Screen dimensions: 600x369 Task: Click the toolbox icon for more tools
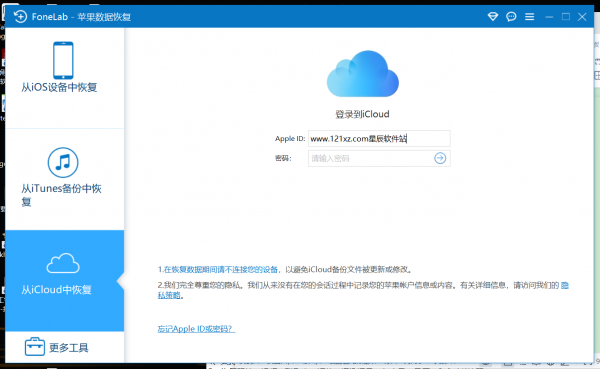[35, 346]
